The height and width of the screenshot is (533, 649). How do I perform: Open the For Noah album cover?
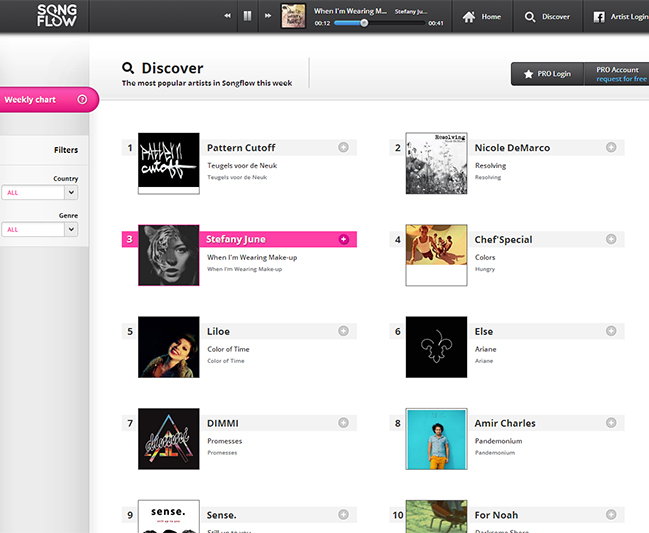point(437,516)
